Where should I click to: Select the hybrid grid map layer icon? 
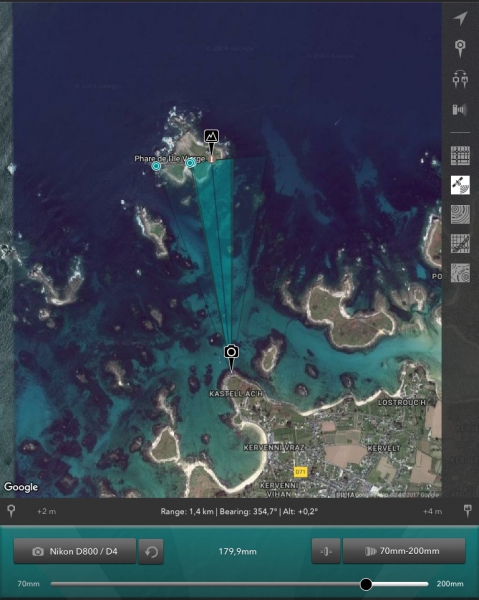point(460,243)
